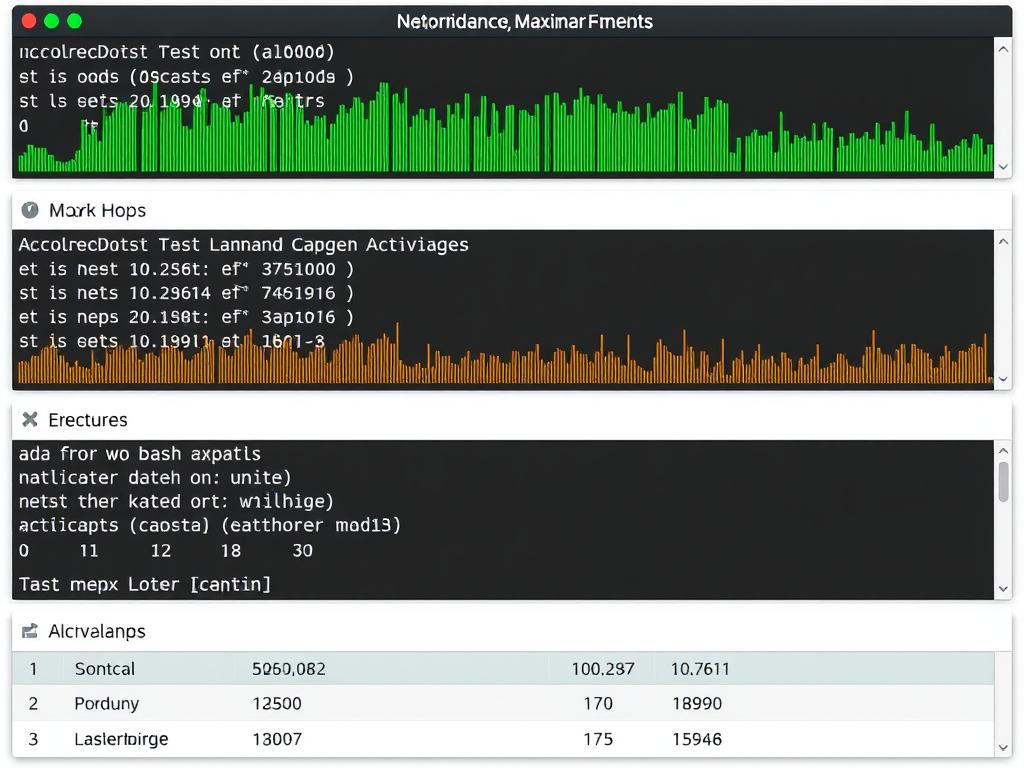Click the scroll-down arrow of the green chart panel
The width and height of the screenshot is (1024, 768).
1003,167
